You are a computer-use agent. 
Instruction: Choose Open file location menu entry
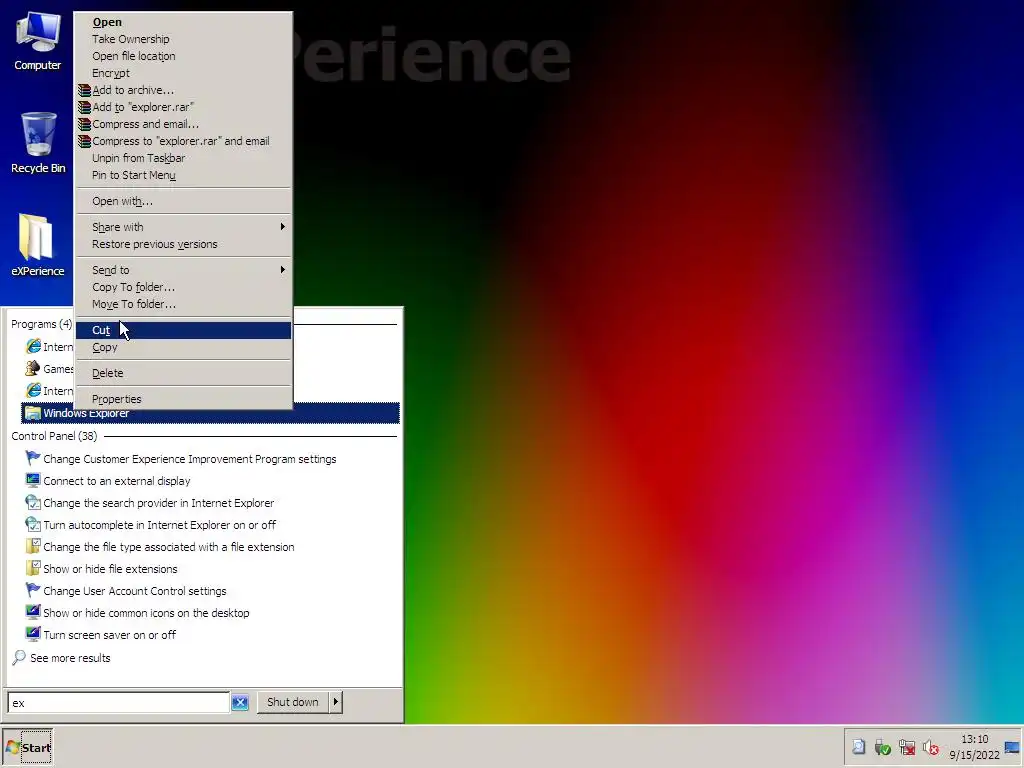pos(184,56)
